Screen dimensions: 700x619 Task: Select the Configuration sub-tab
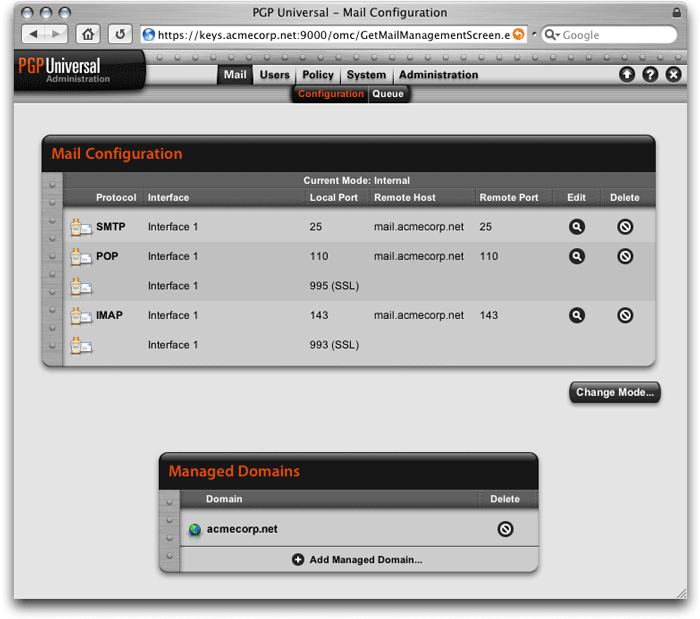[331, 94]
